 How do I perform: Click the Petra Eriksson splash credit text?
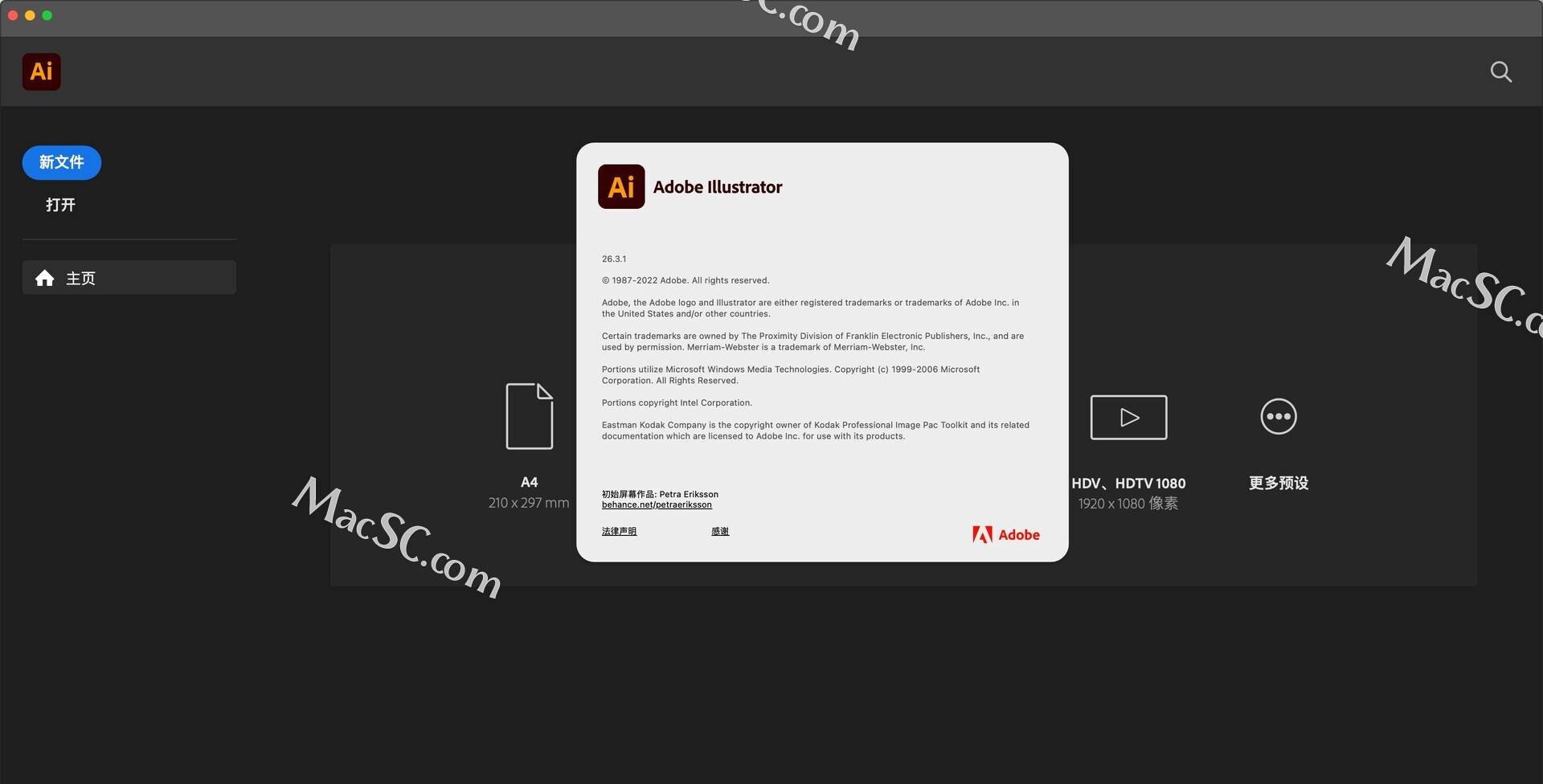(x=660, y=494)
